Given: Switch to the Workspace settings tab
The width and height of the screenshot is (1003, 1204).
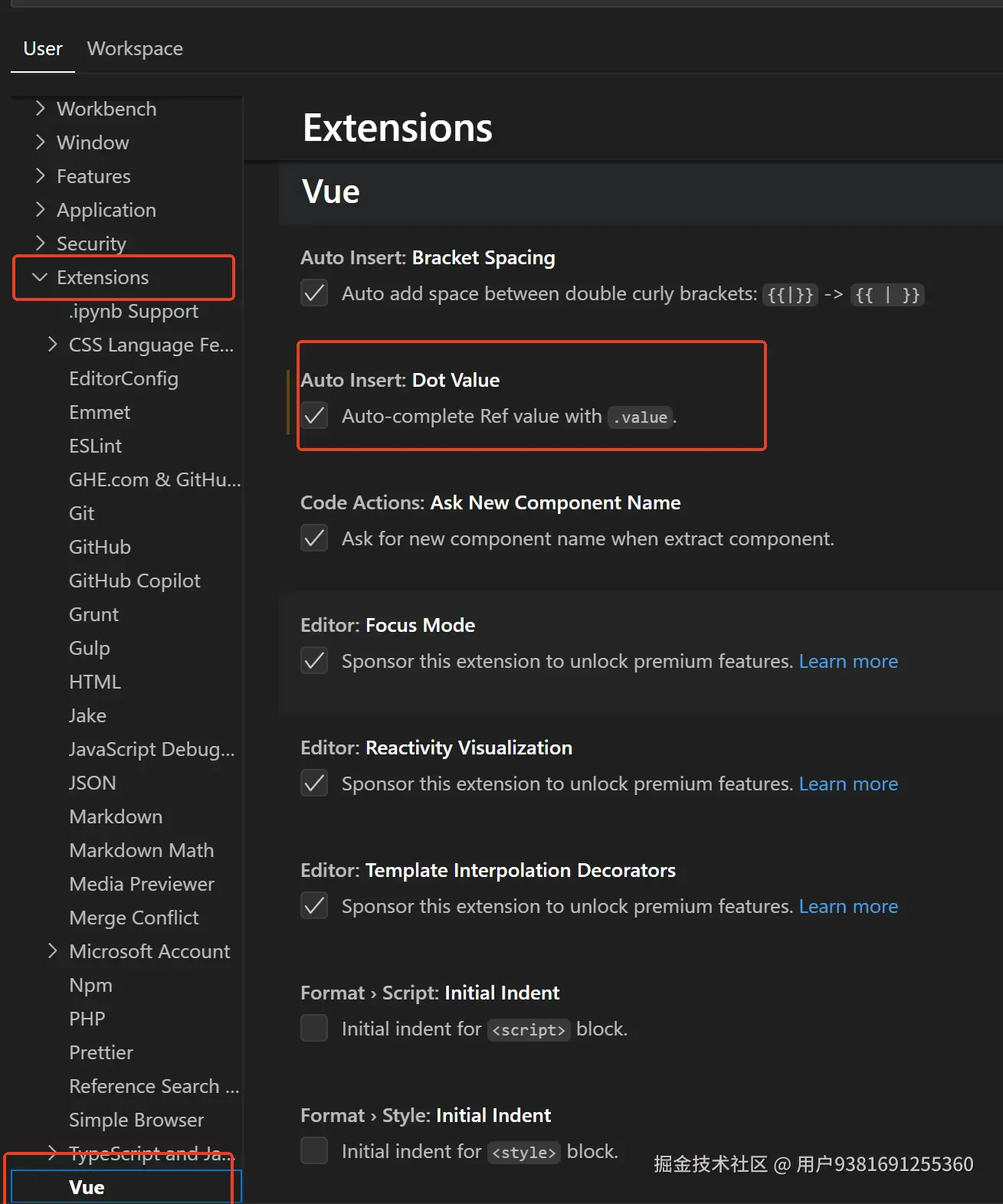Looking at the screenshot, I should click(135, 49).
